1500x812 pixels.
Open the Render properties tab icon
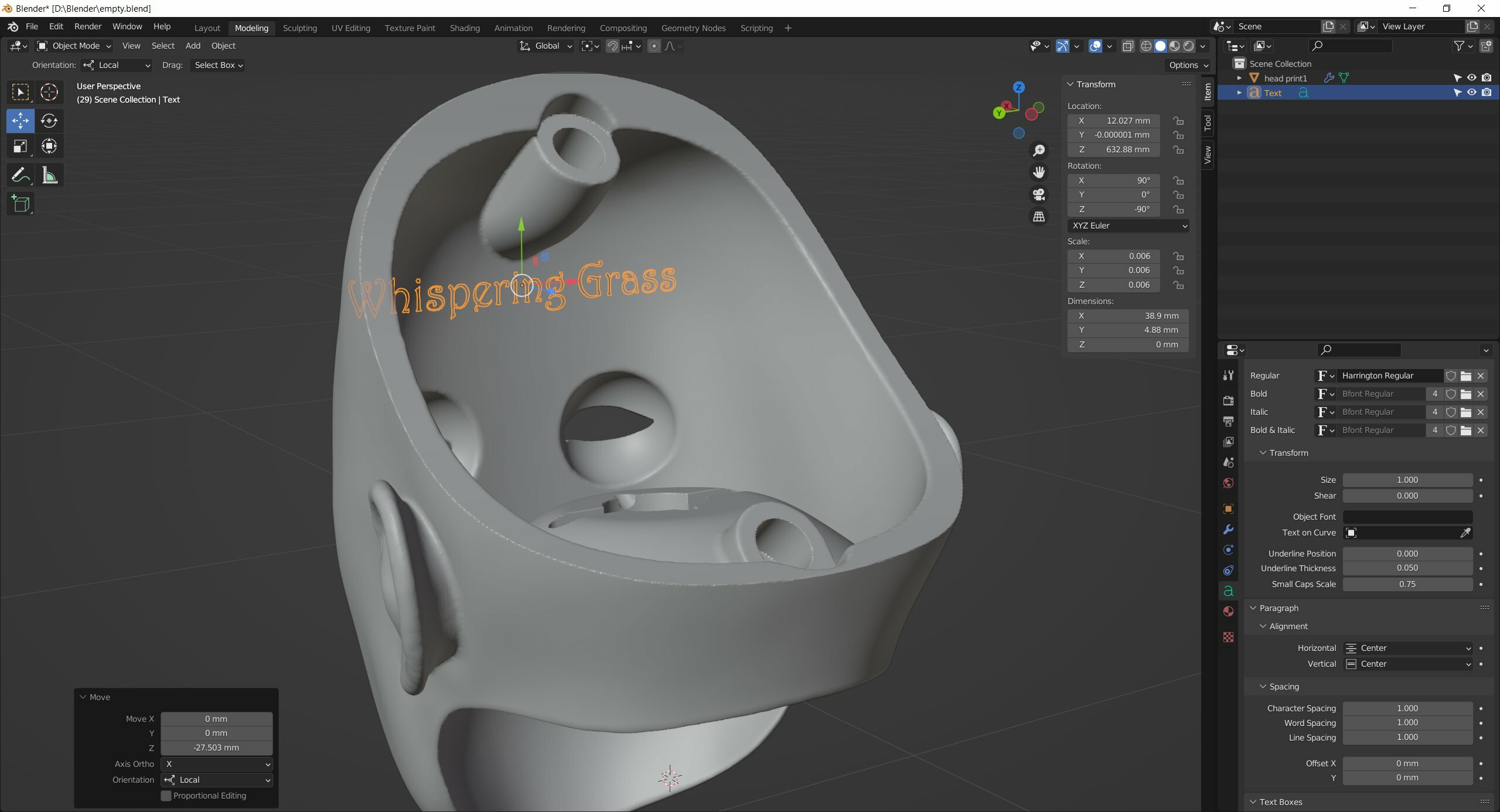coord(1228,400)
